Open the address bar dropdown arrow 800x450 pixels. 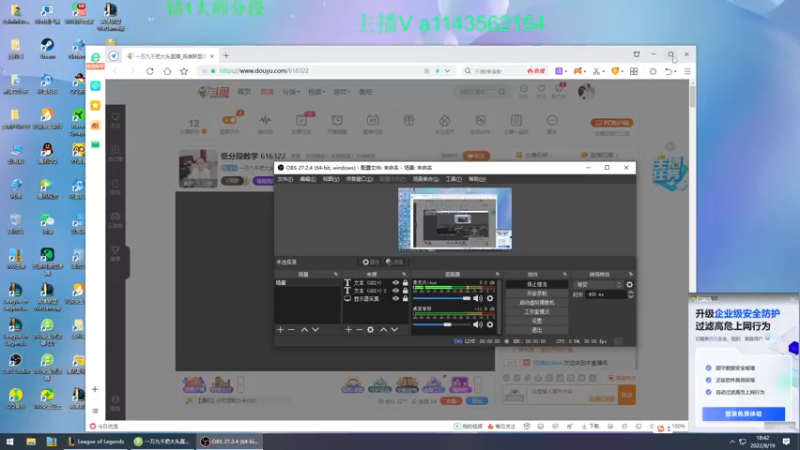pyautogui.click(x=447, y=71)
